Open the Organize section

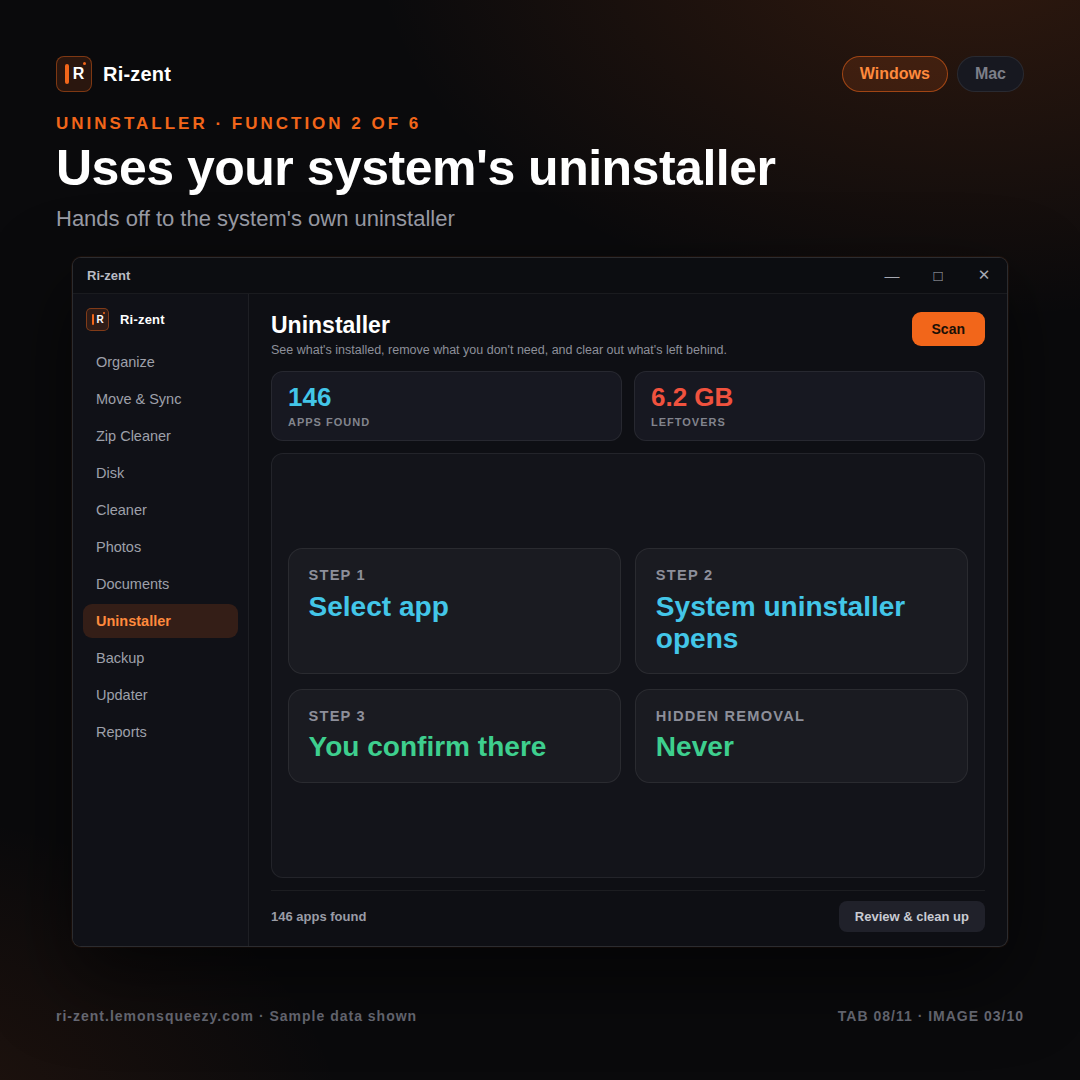(x=160, y=362)
